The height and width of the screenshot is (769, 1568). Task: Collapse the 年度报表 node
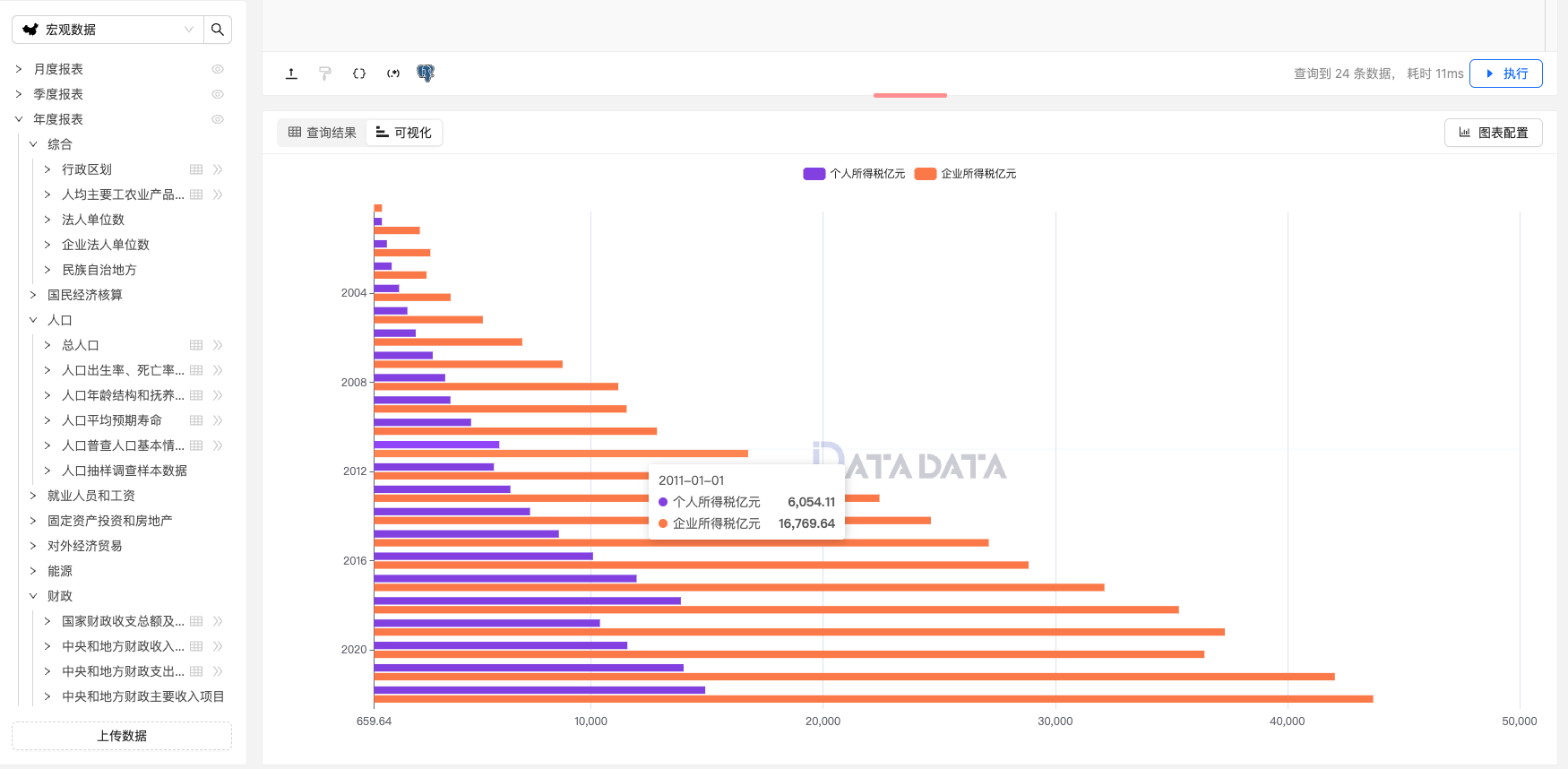pos(19,119)
